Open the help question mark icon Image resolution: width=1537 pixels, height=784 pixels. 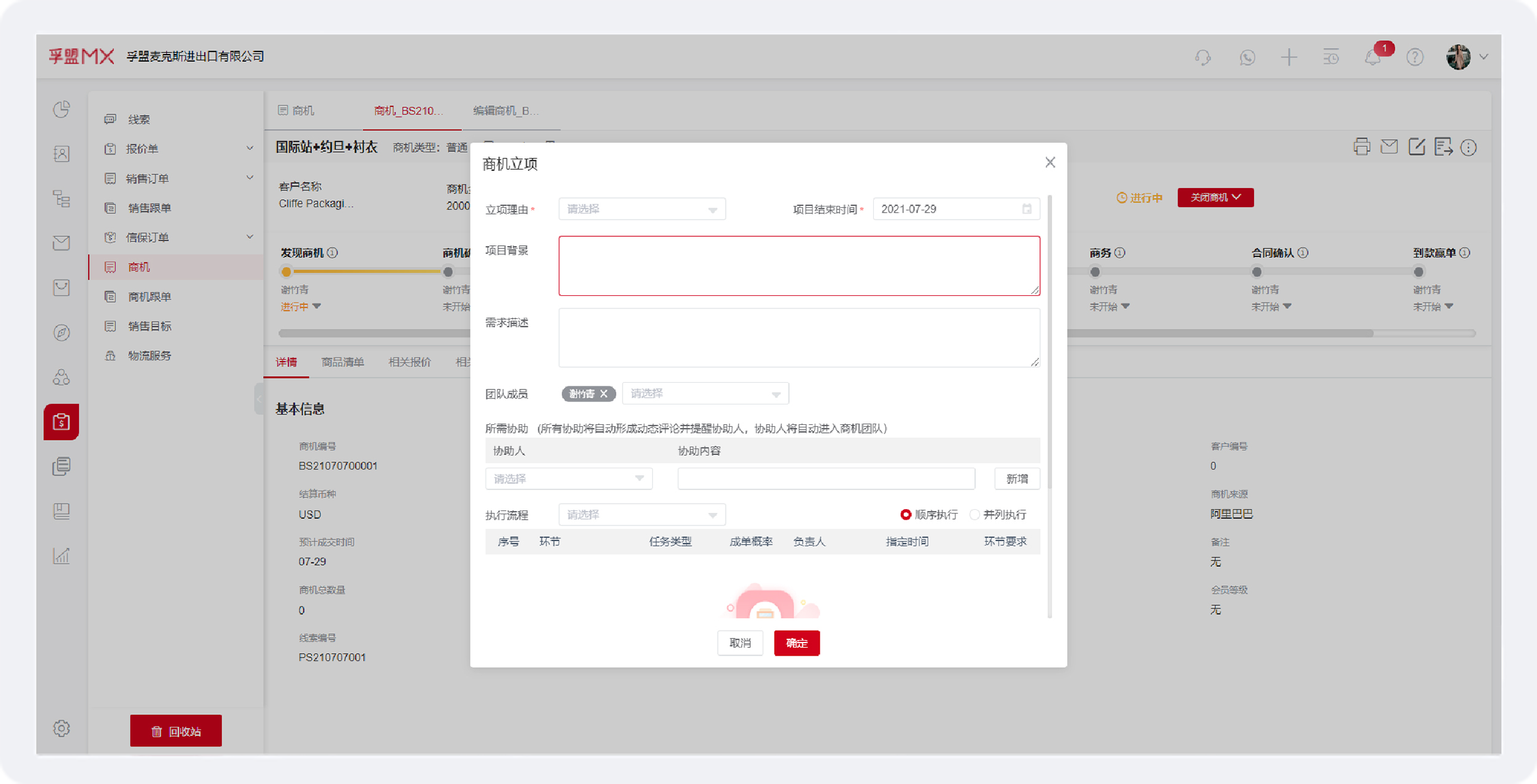click(1415, 57)
